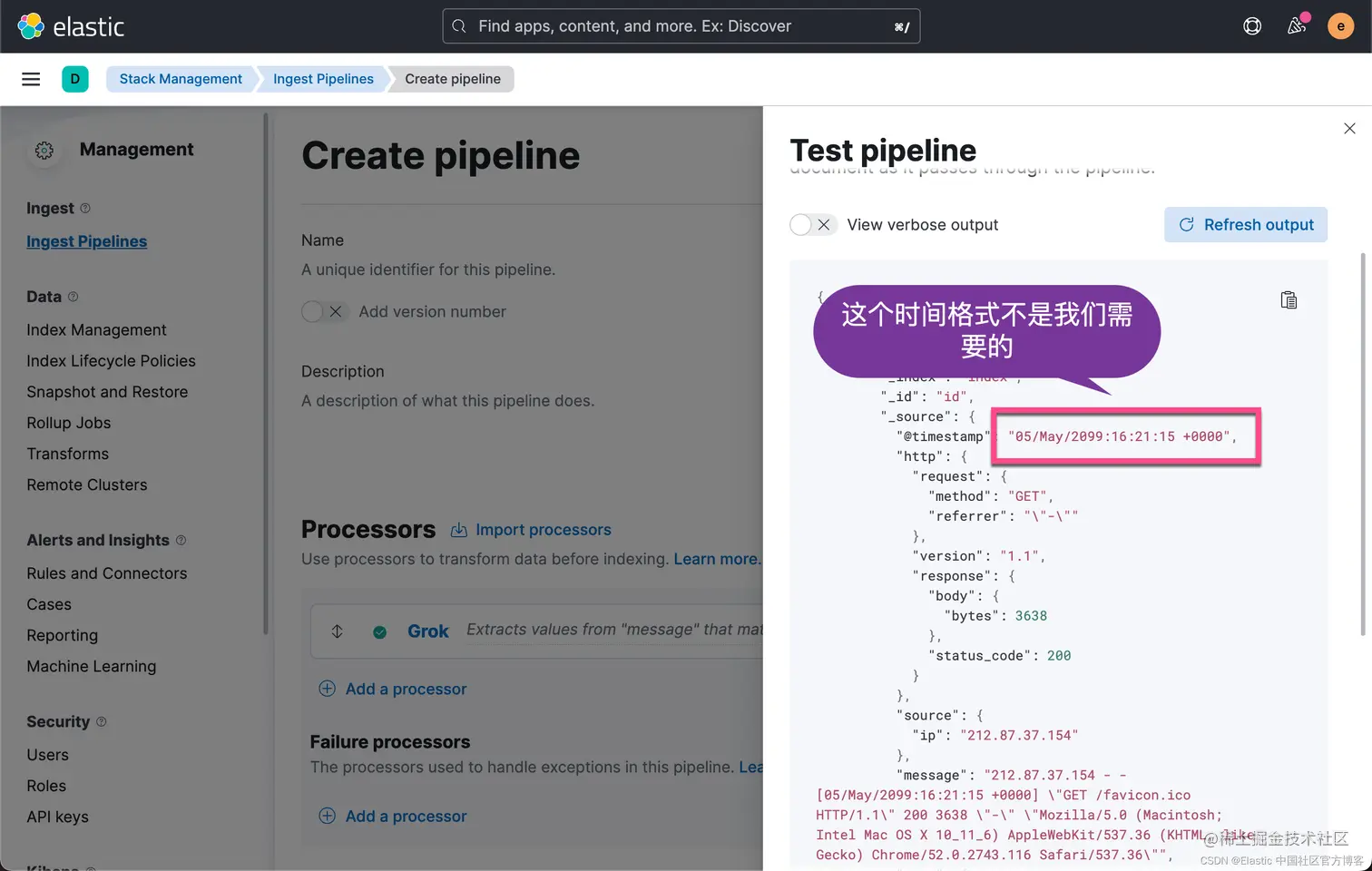Click the "bytes": 3638 value

pyautogui.click(x=1031, y=615)
